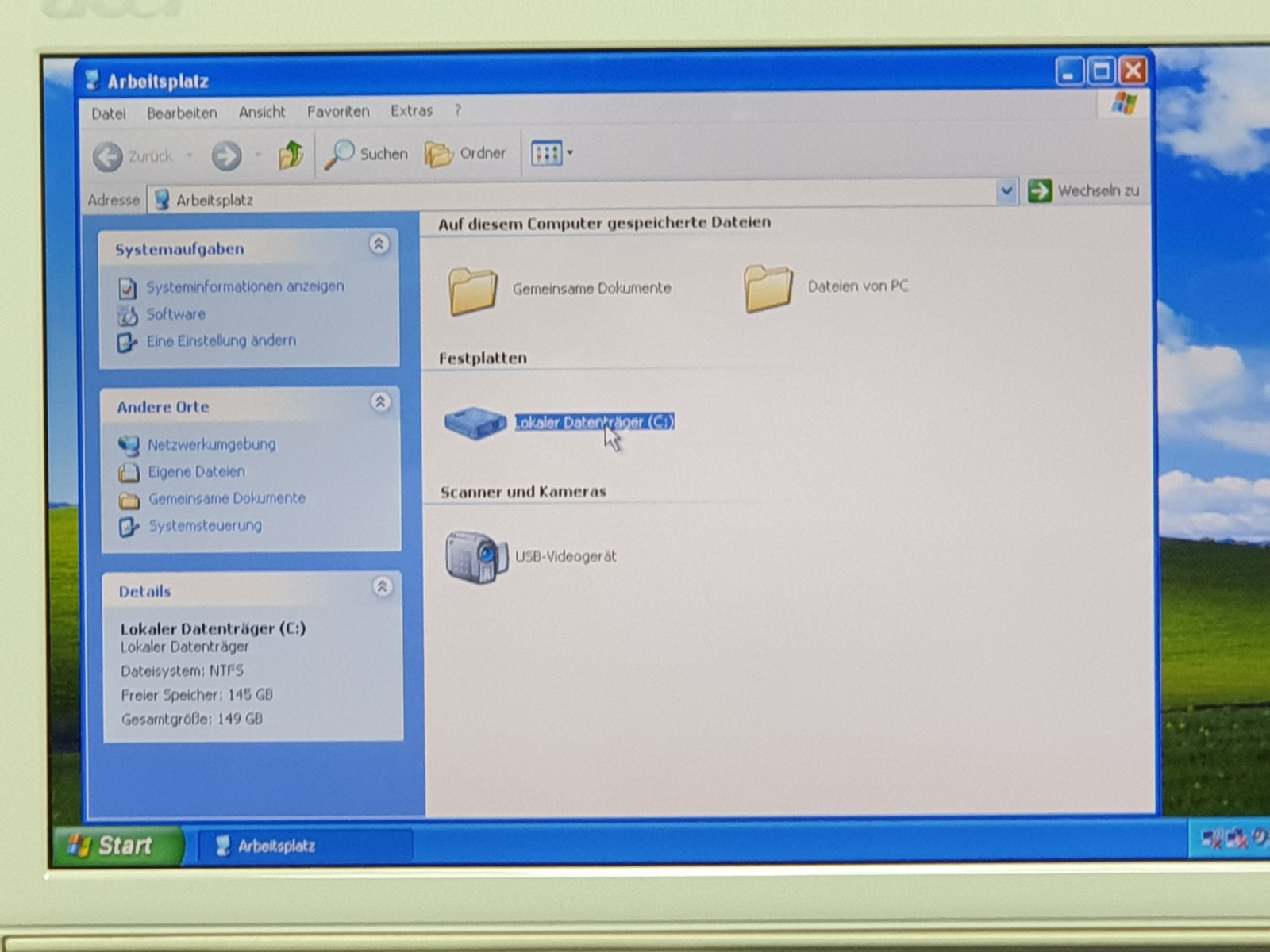Screen dimensions: 1270x952
Task: Click Systeminformationen anzeigen link
Action: tap(244, 286)
